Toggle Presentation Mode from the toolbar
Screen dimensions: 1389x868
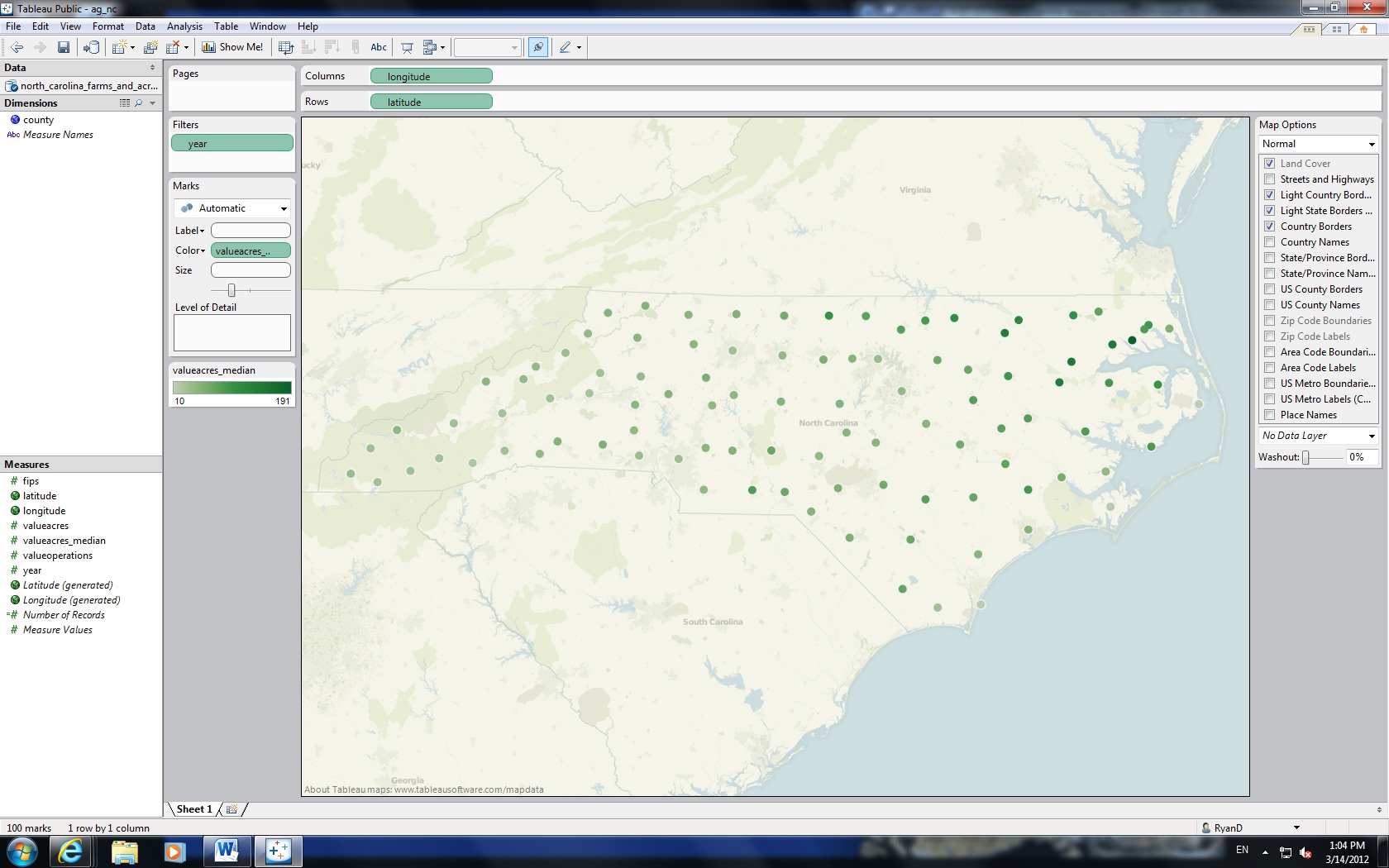point(407,47)
